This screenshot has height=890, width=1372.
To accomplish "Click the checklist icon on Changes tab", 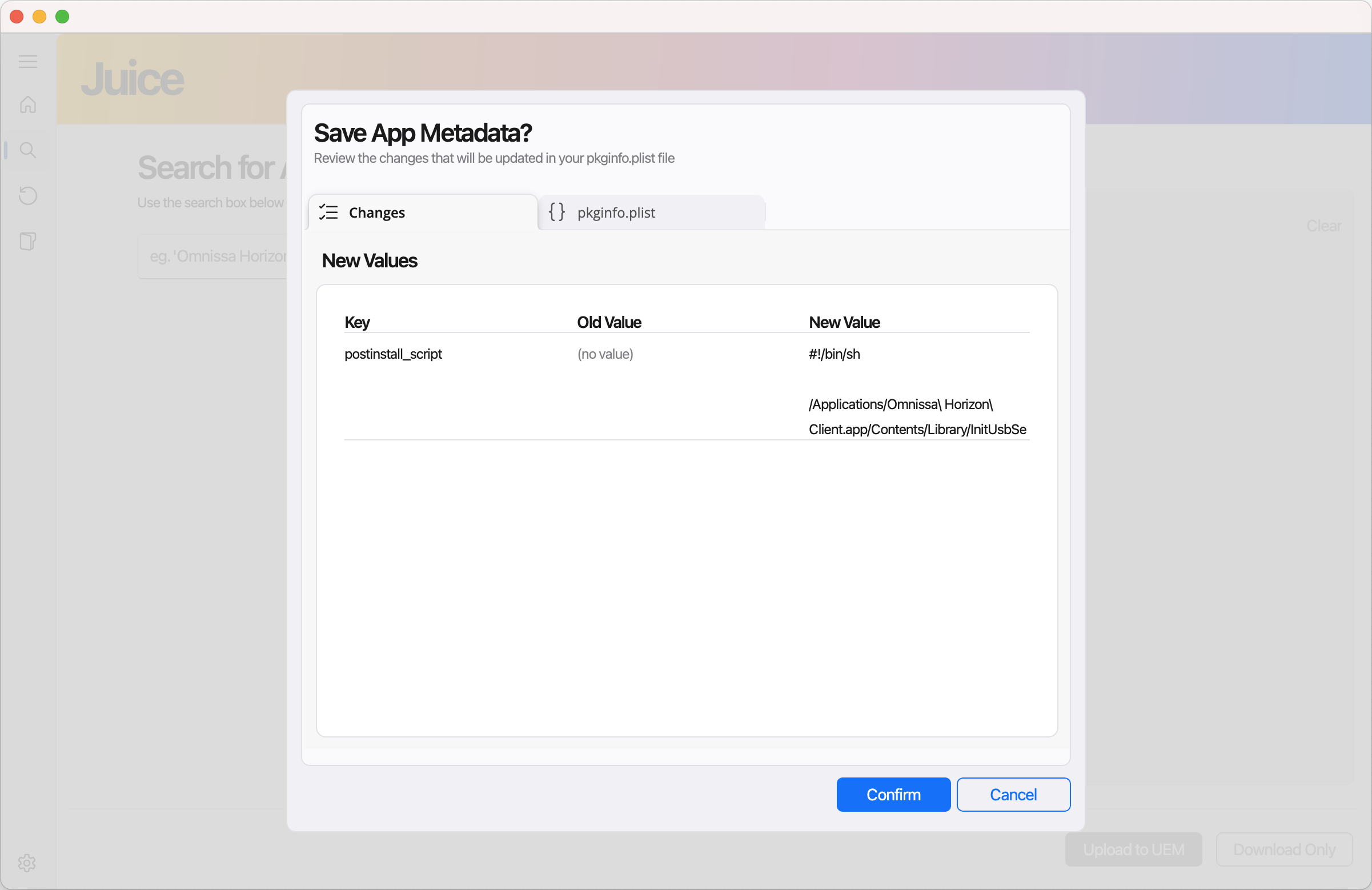I will 328,212.
